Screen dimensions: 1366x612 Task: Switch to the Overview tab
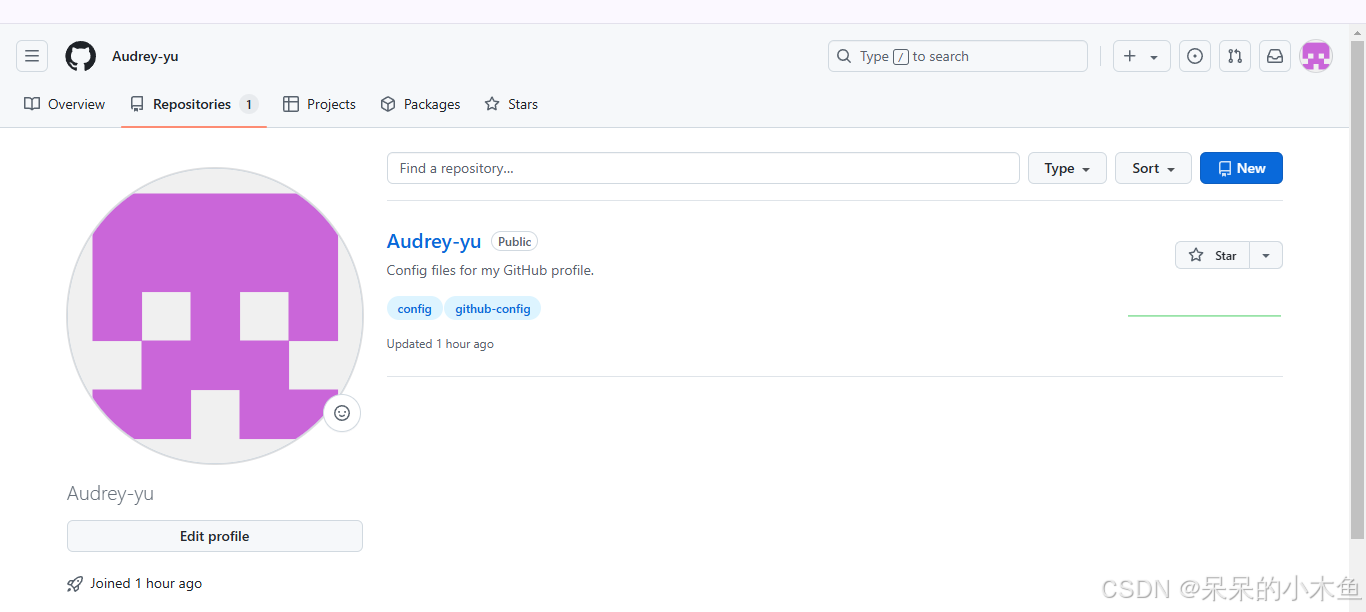click(x=65, y=104)
